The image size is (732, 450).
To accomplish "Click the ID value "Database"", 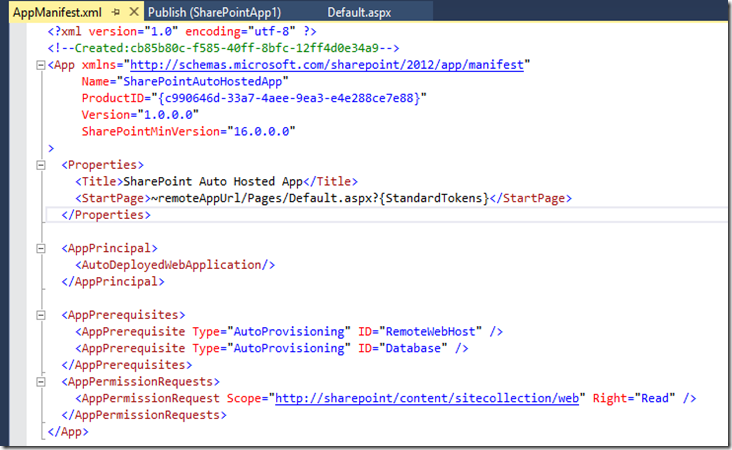I will (x=413, y=348).
